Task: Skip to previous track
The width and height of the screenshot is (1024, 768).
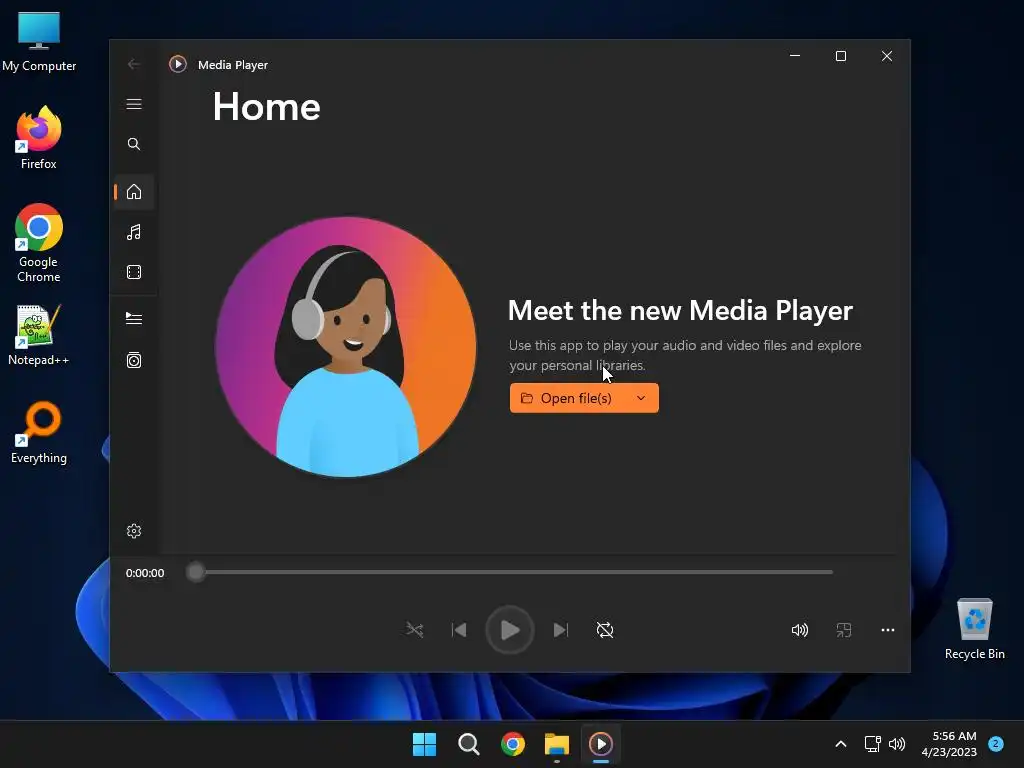Action: pyautogui.click(x=459, y=630)
